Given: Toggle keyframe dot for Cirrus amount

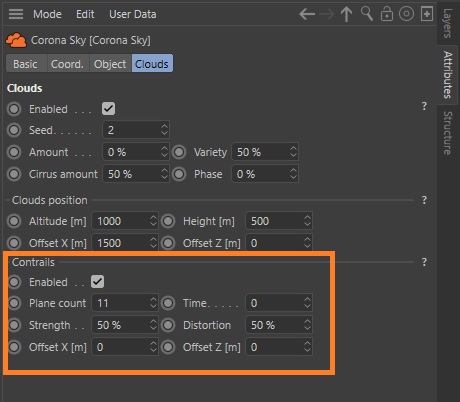Looking at the screenshot, I should (14, 174).
